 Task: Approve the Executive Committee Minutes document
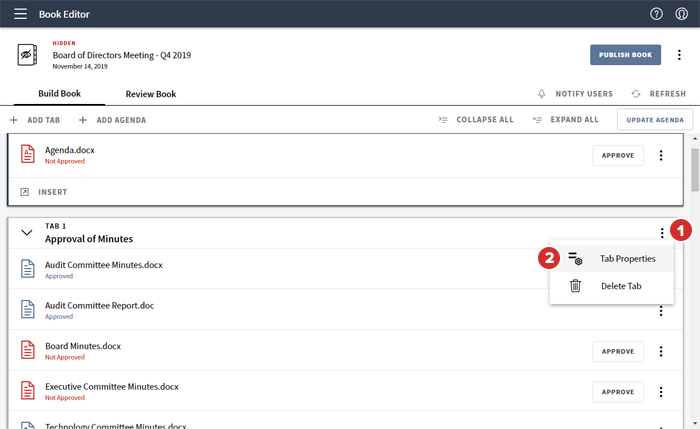(x=617, y=391)
